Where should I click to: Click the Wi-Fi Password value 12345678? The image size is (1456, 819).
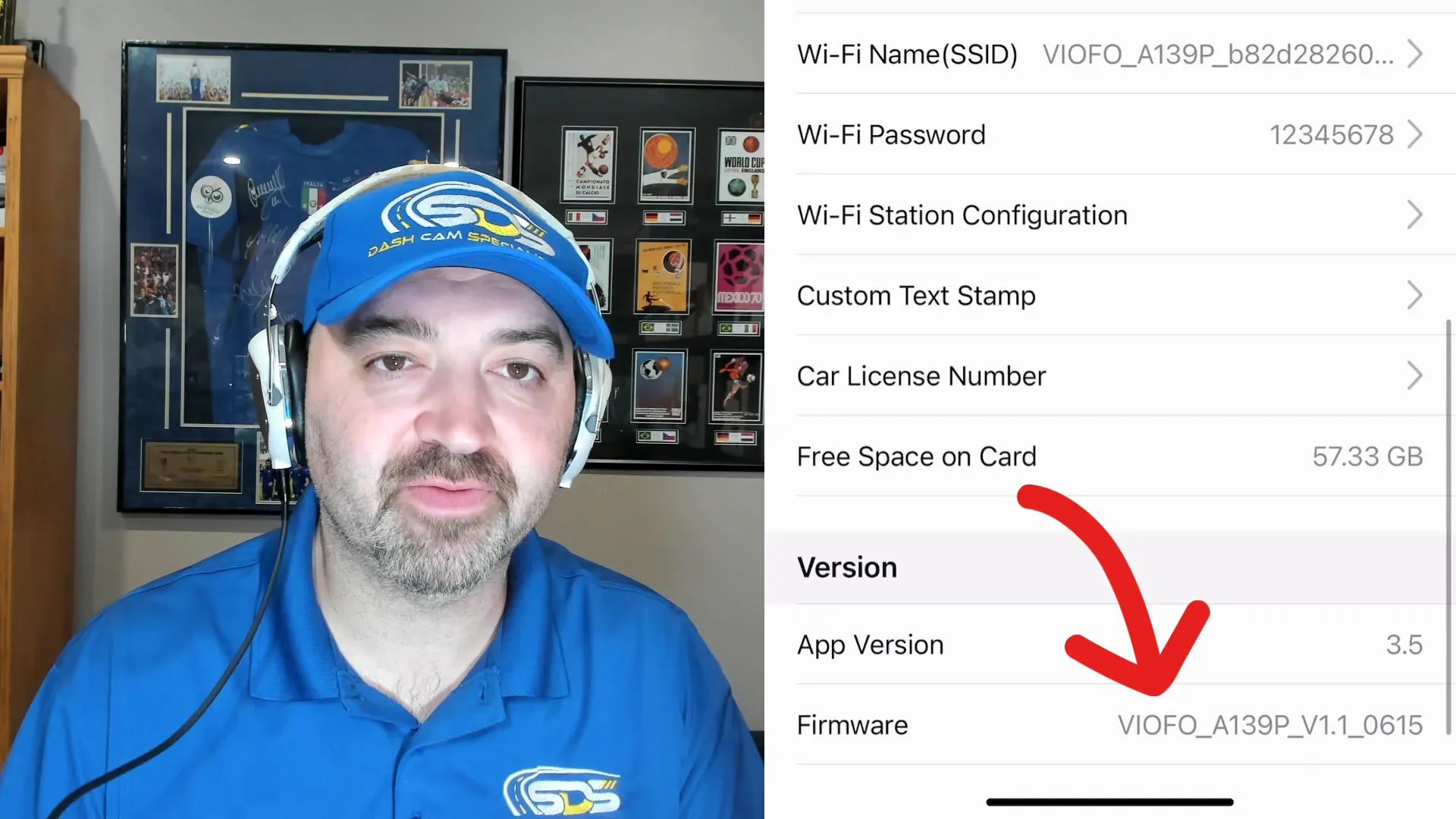coord(1332,134)
